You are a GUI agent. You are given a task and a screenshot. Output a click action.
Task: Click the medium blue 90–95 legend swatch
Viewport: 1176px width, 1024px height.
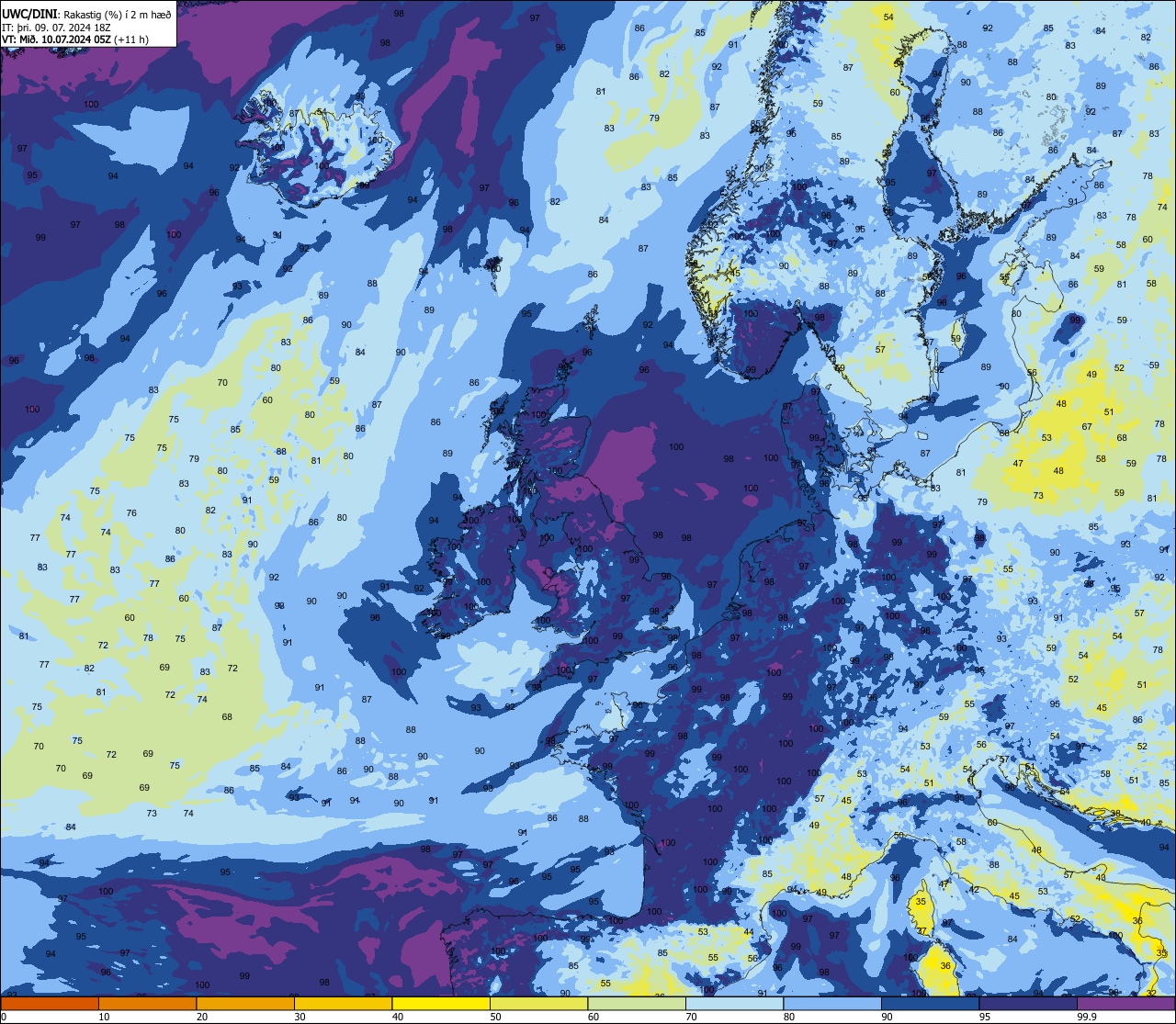click(x=931, y=1004)
